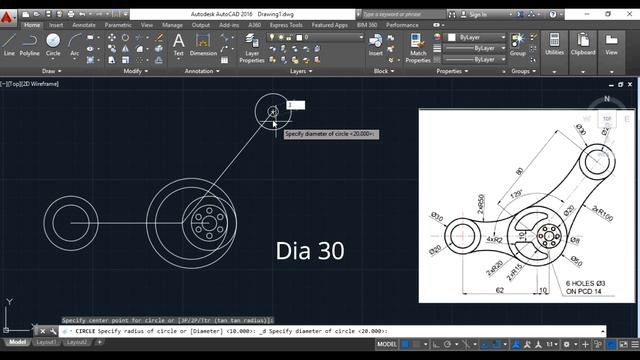The height and width of the screenshot is (360, 640).
Task: Select the Line drawing tool
Action: (9, 44)
